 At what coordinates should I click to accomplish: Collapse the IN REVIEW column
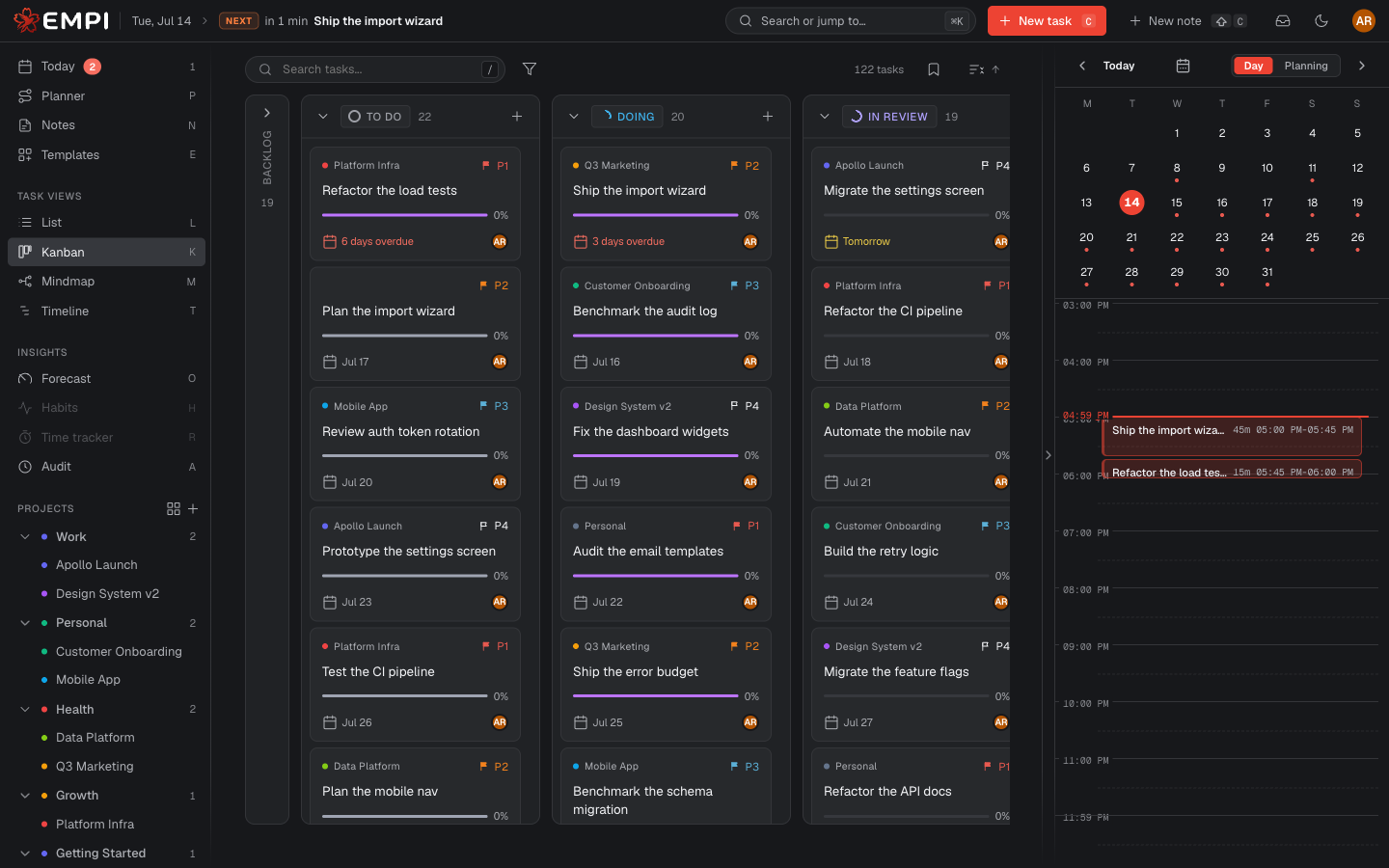pos(824,117)
